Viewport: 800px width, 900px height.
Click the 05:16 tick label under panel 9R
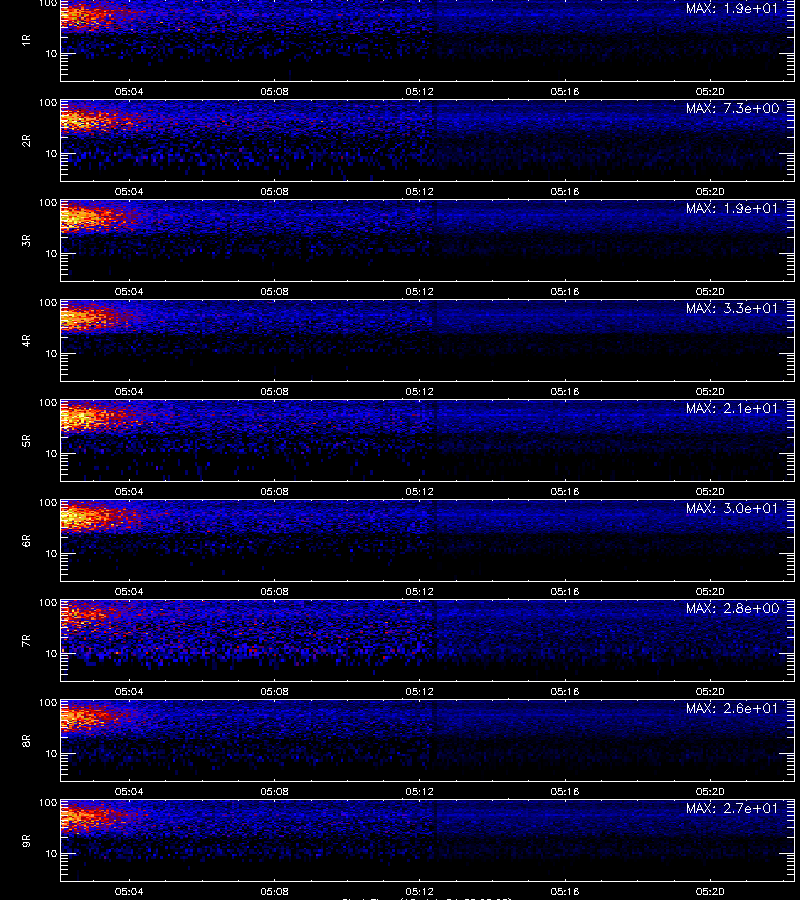tap(565, 891)
